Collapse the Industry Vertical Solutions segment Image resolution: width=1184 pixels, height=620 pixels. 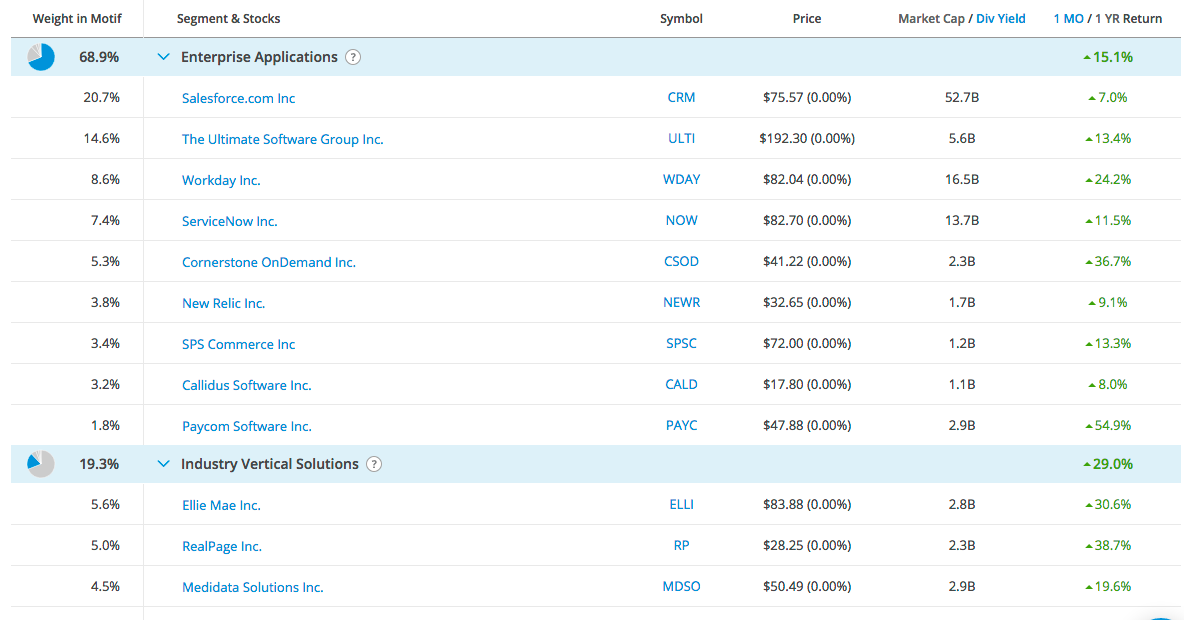click(164, 464)
